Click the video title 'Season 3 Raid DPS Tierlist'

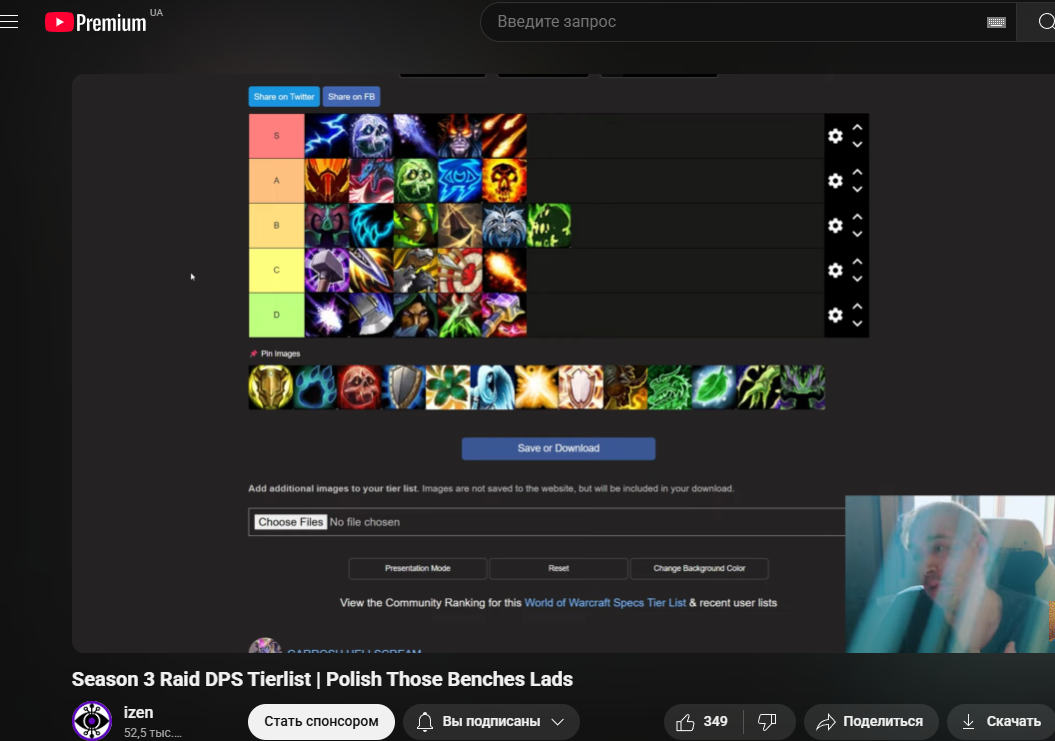[x=322, y=679]
